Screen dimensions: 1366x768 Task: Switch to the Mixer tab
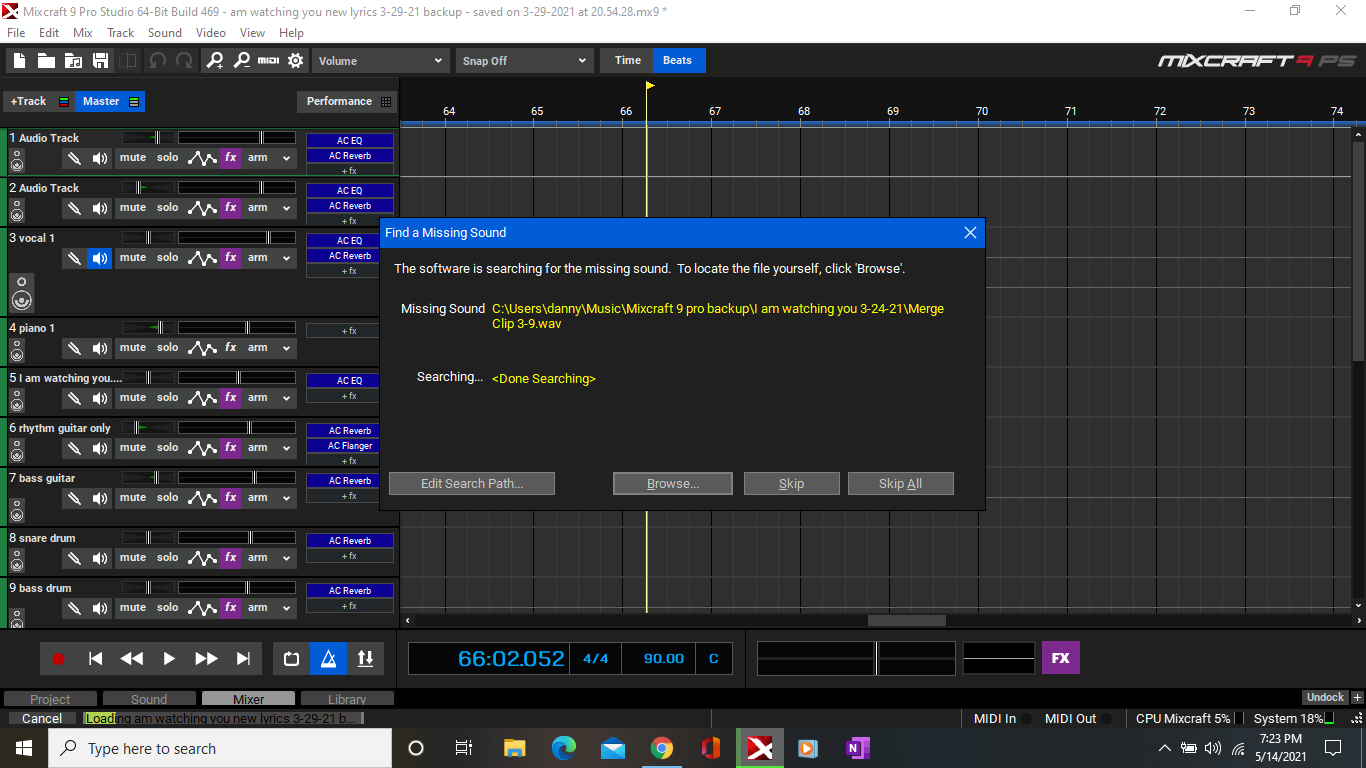249,699
